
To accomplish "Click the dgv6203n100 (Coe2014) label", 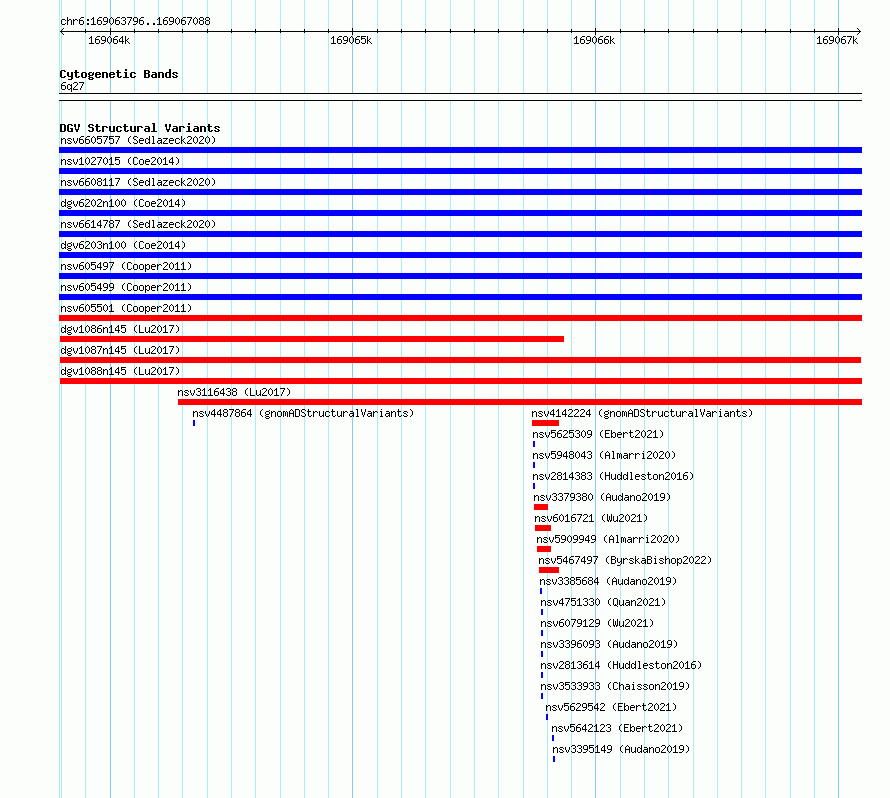I will (123, 245).
